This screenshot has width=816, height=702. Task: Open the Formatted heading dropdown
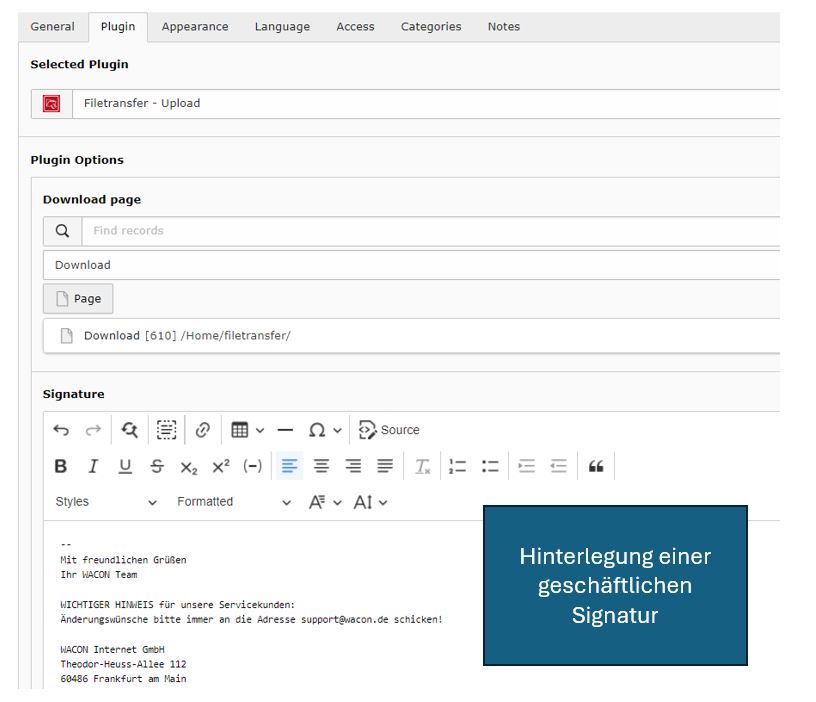[x=234, y=502]
